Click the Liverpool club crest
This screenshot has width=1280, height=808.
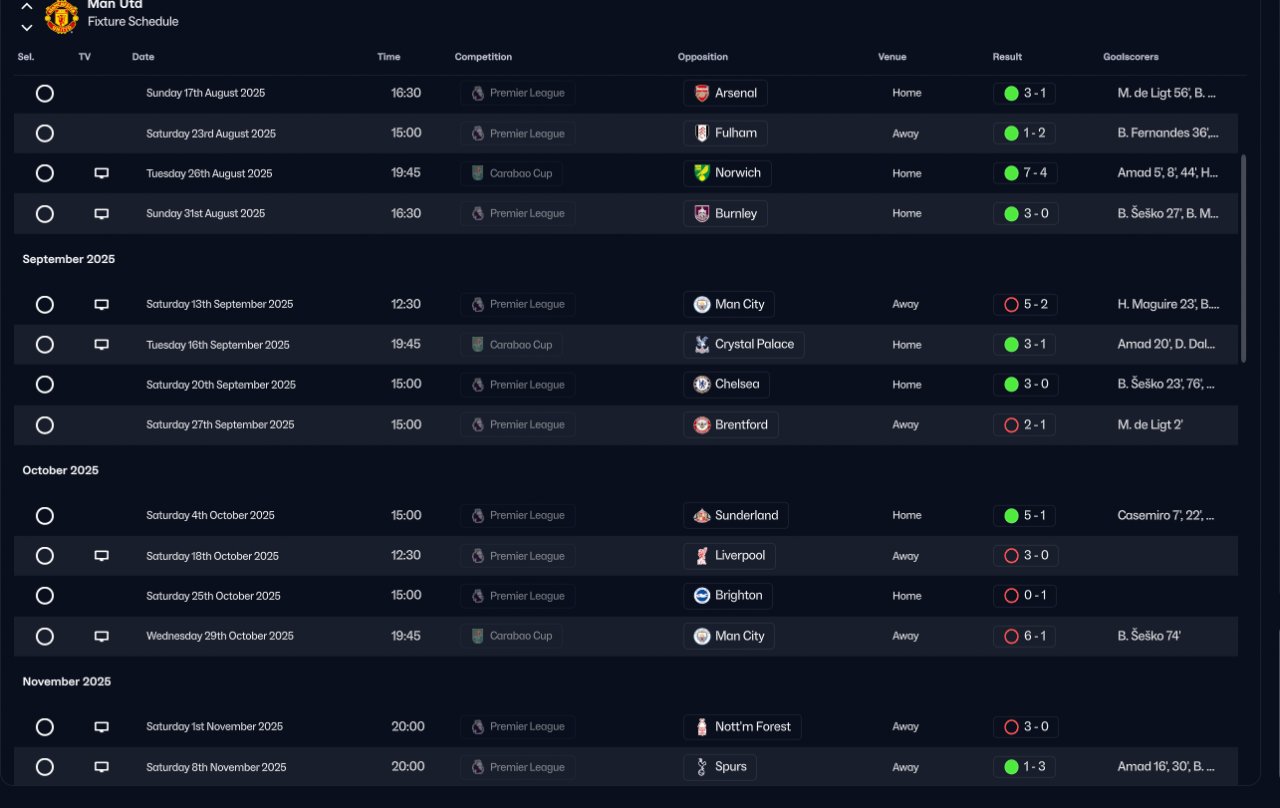pos(702,555)
